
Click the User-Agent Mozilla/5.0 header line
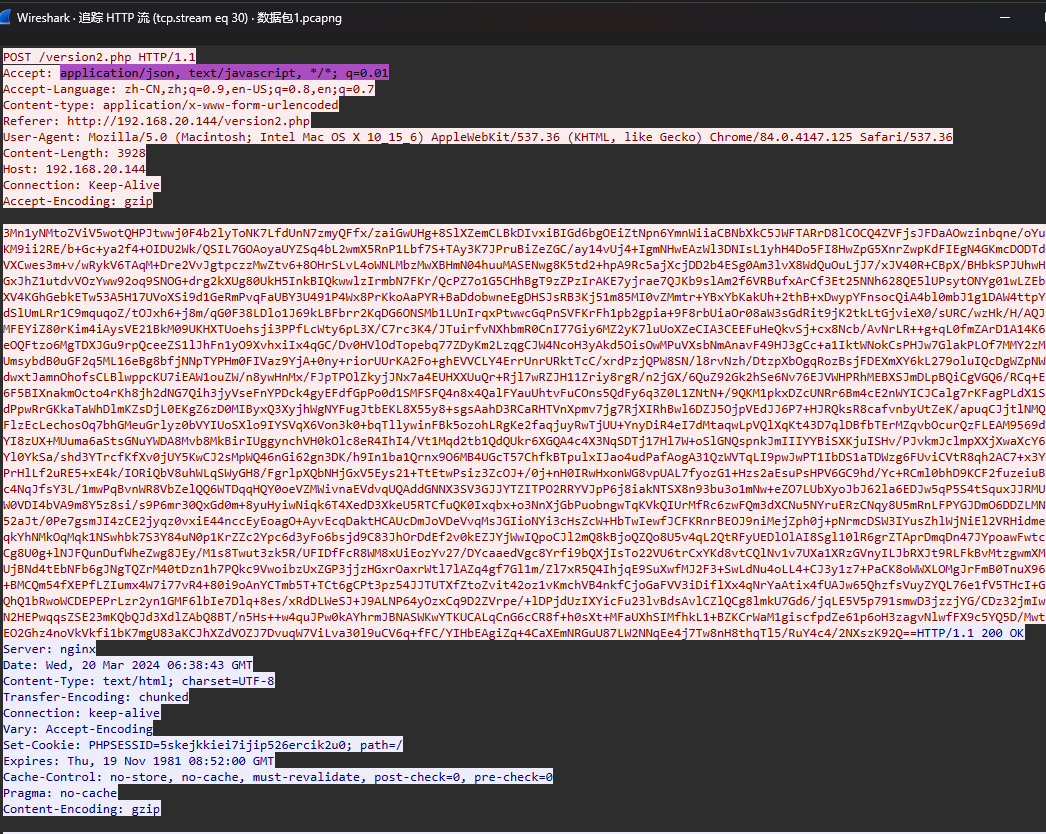coord(478,136)
